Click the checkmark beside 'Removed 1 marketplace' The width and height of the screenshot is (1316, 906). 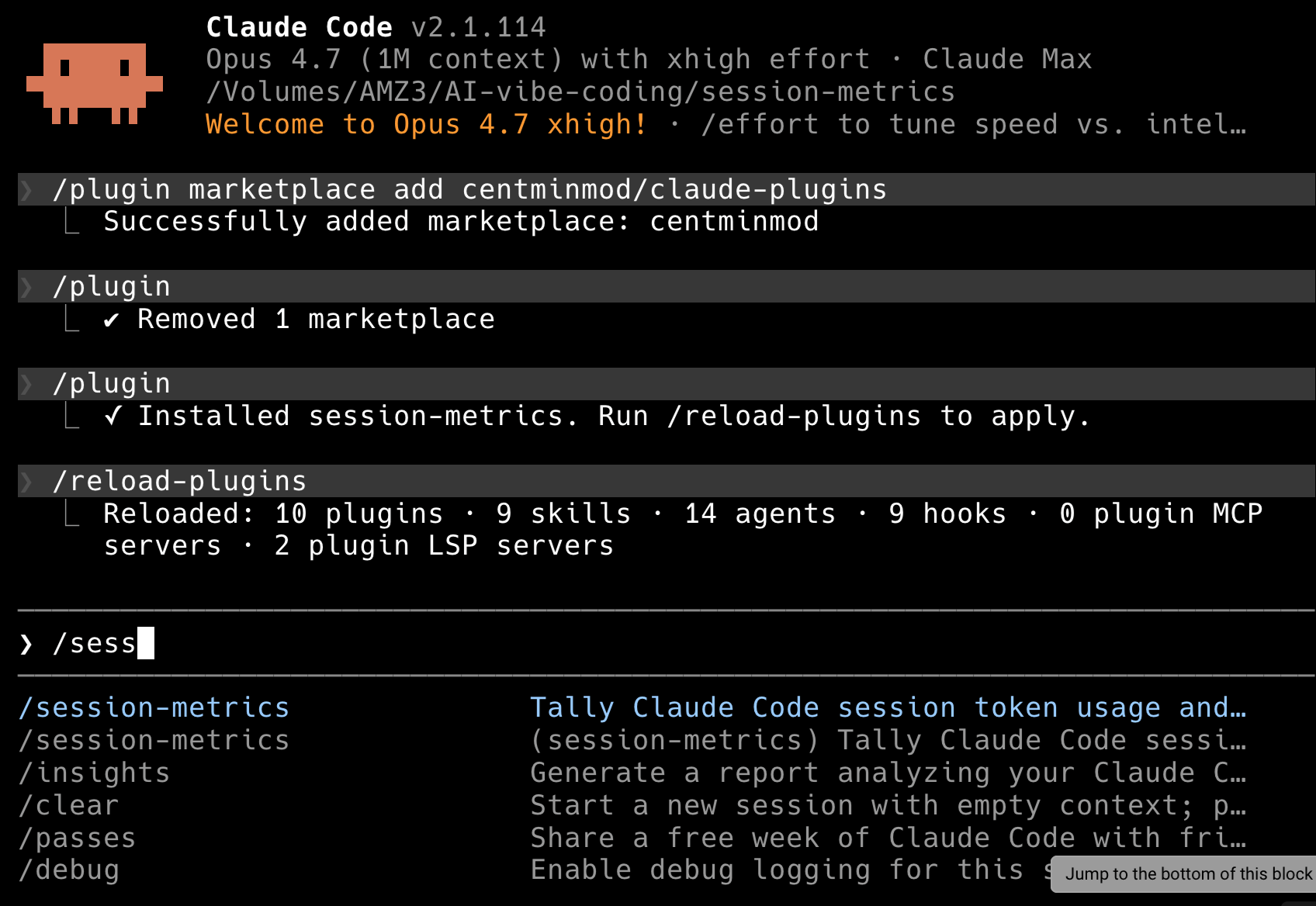click(112, 320)
